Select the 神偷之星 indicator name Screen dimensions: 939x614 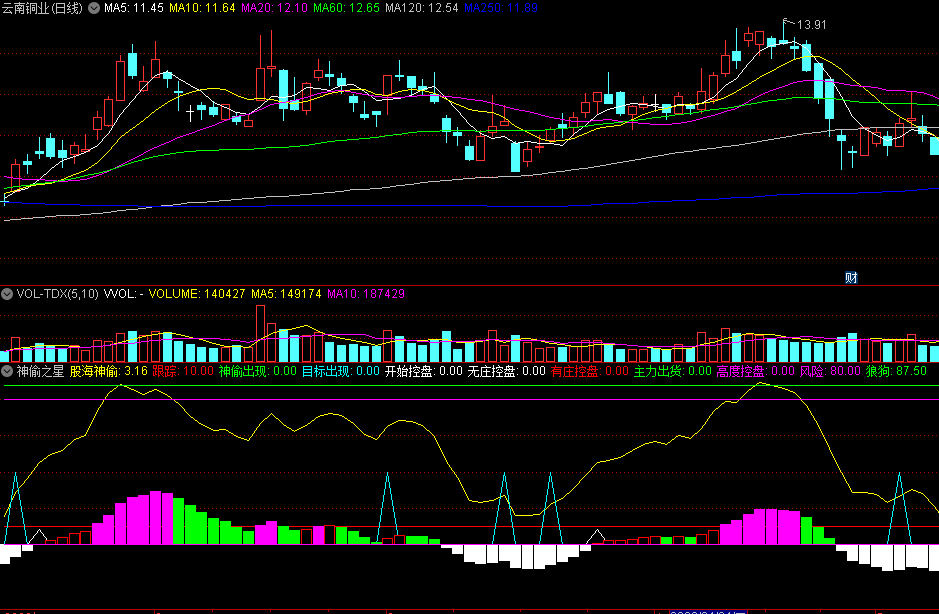tap(40, 371)
